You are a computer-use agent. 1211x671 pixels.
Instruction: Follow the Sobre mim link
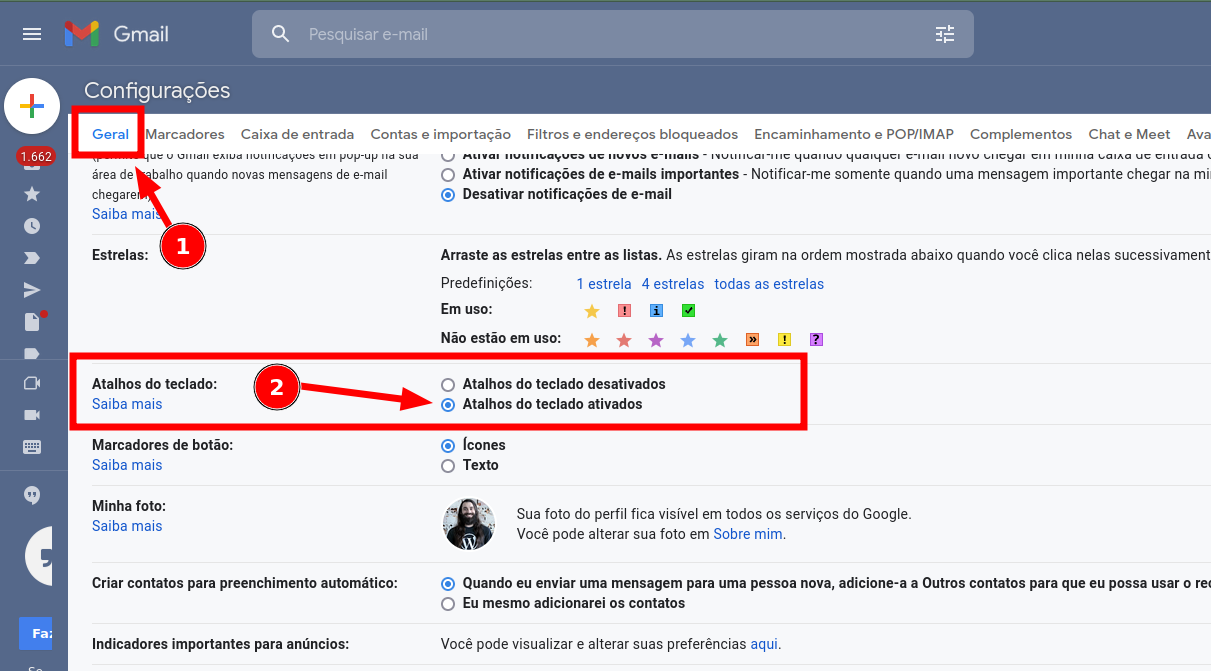point(748,534)
